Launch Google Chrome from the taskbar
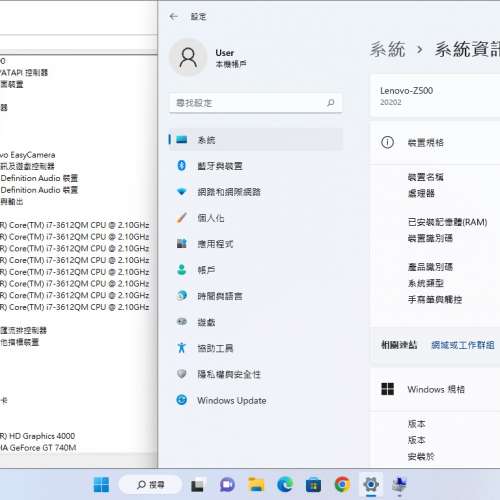The image size is (500, 500). (342, 484)
